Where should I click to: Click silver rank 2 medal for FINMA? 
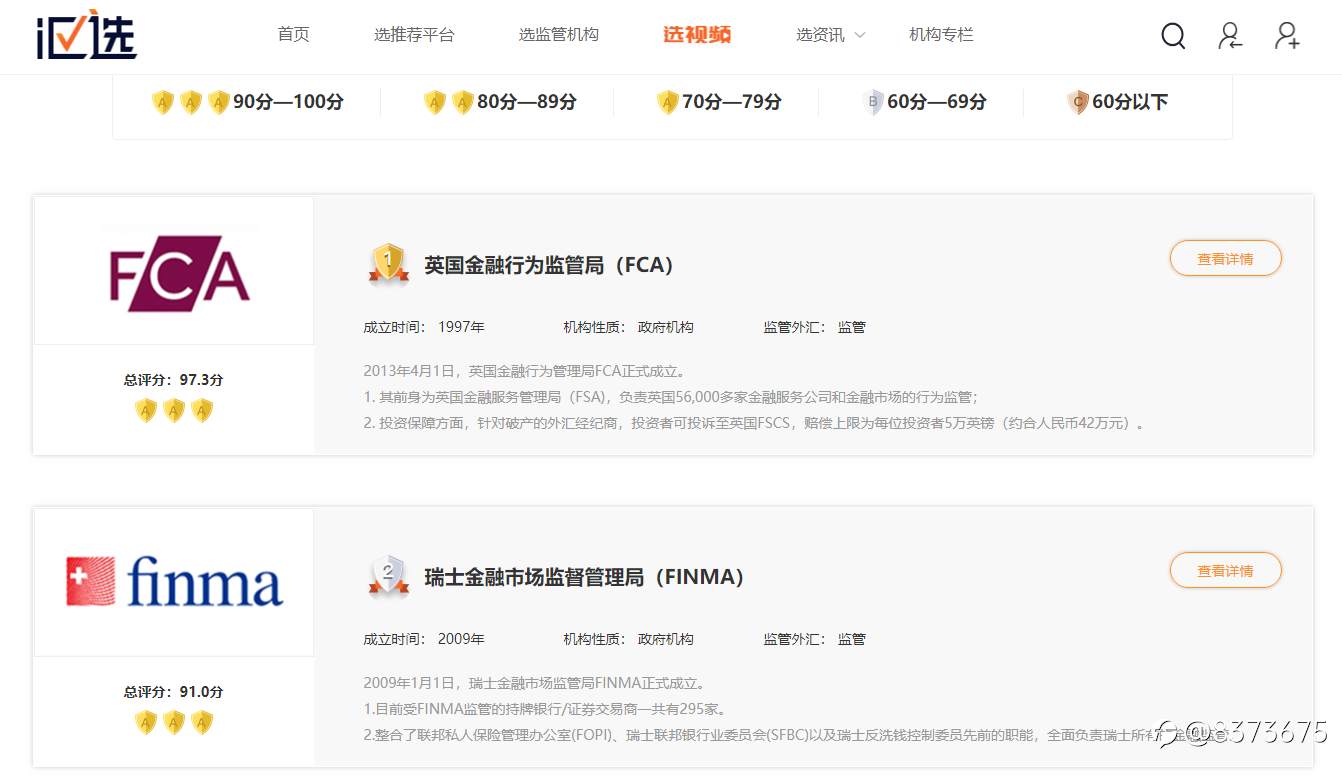click(388, 577)
